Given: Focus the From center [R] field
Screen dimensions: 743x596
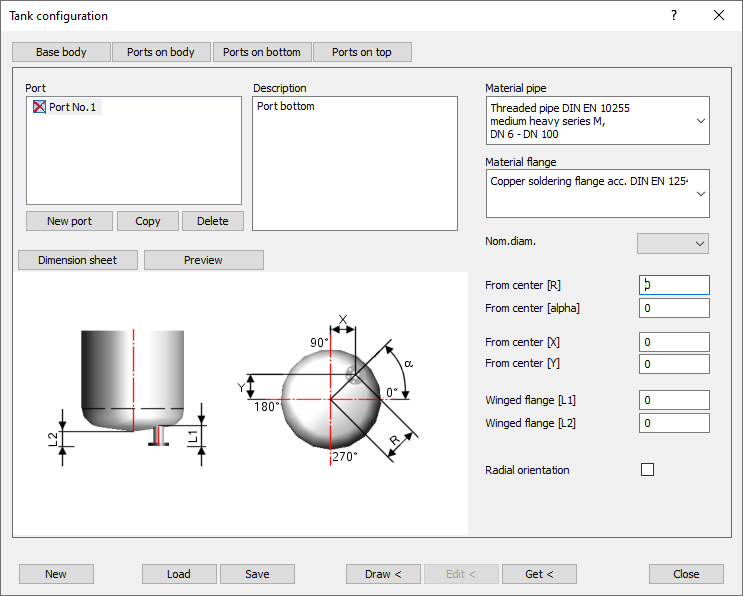Looking at the screenshot, I should coord(674,285).
